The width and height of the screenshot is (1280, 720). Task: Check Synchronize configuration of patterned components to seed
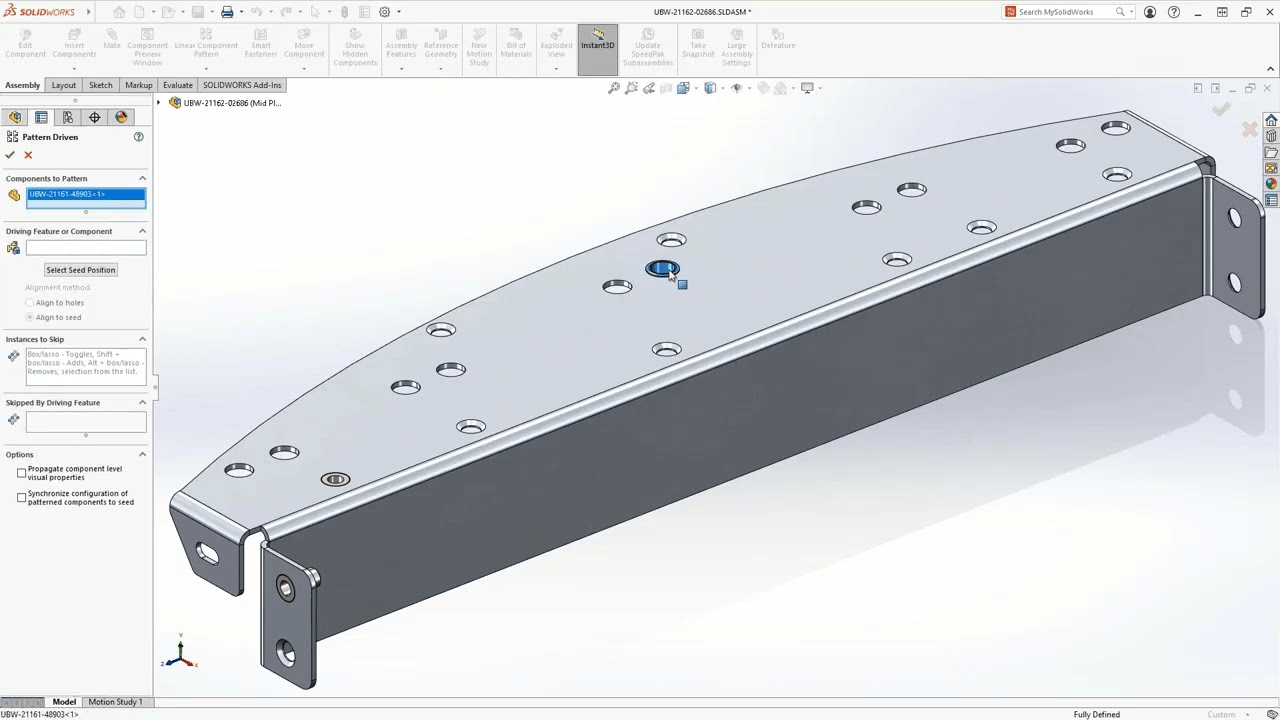pos(21,497)
